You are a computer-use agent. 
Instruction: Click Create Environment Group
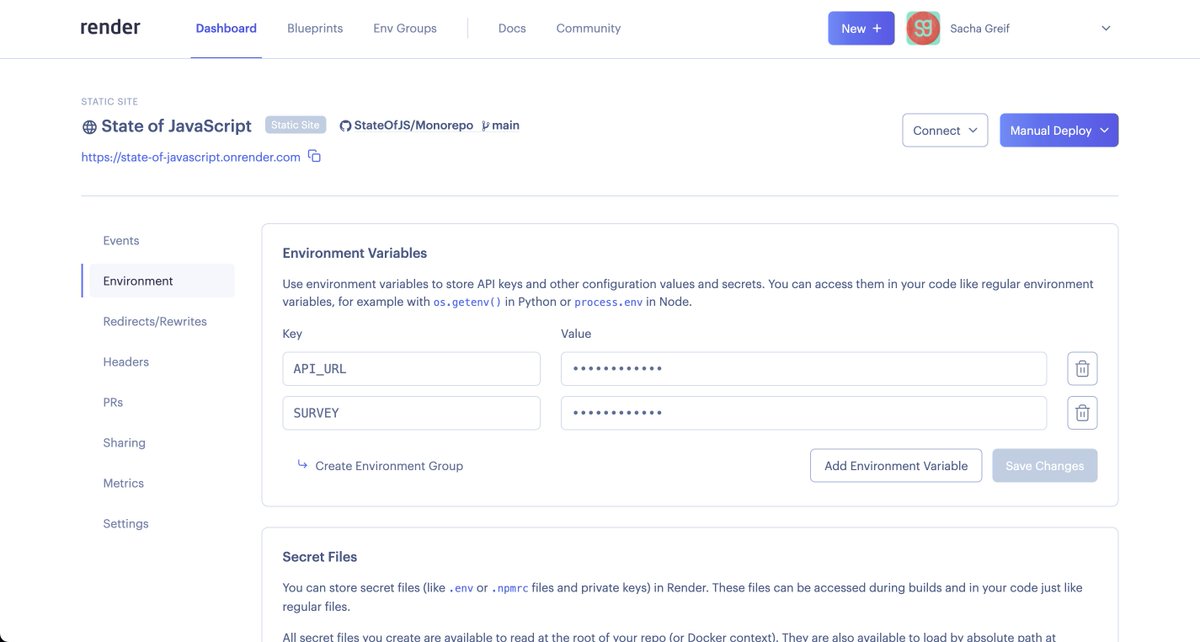[380, 466]
